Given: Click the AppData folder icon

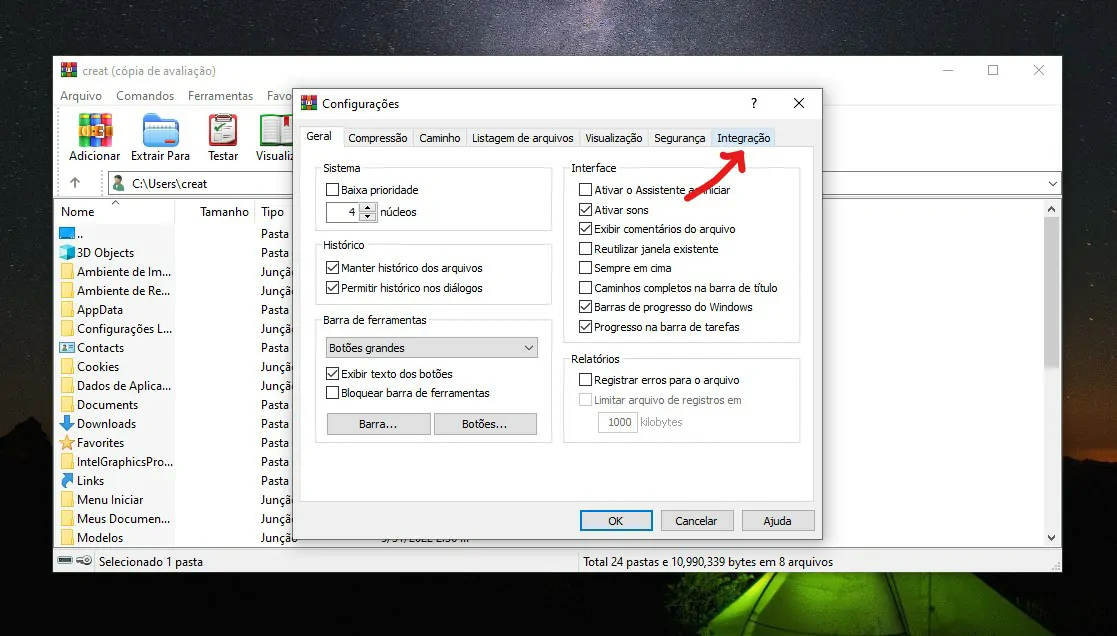Looking at the screenshot, I should (67, 309).
